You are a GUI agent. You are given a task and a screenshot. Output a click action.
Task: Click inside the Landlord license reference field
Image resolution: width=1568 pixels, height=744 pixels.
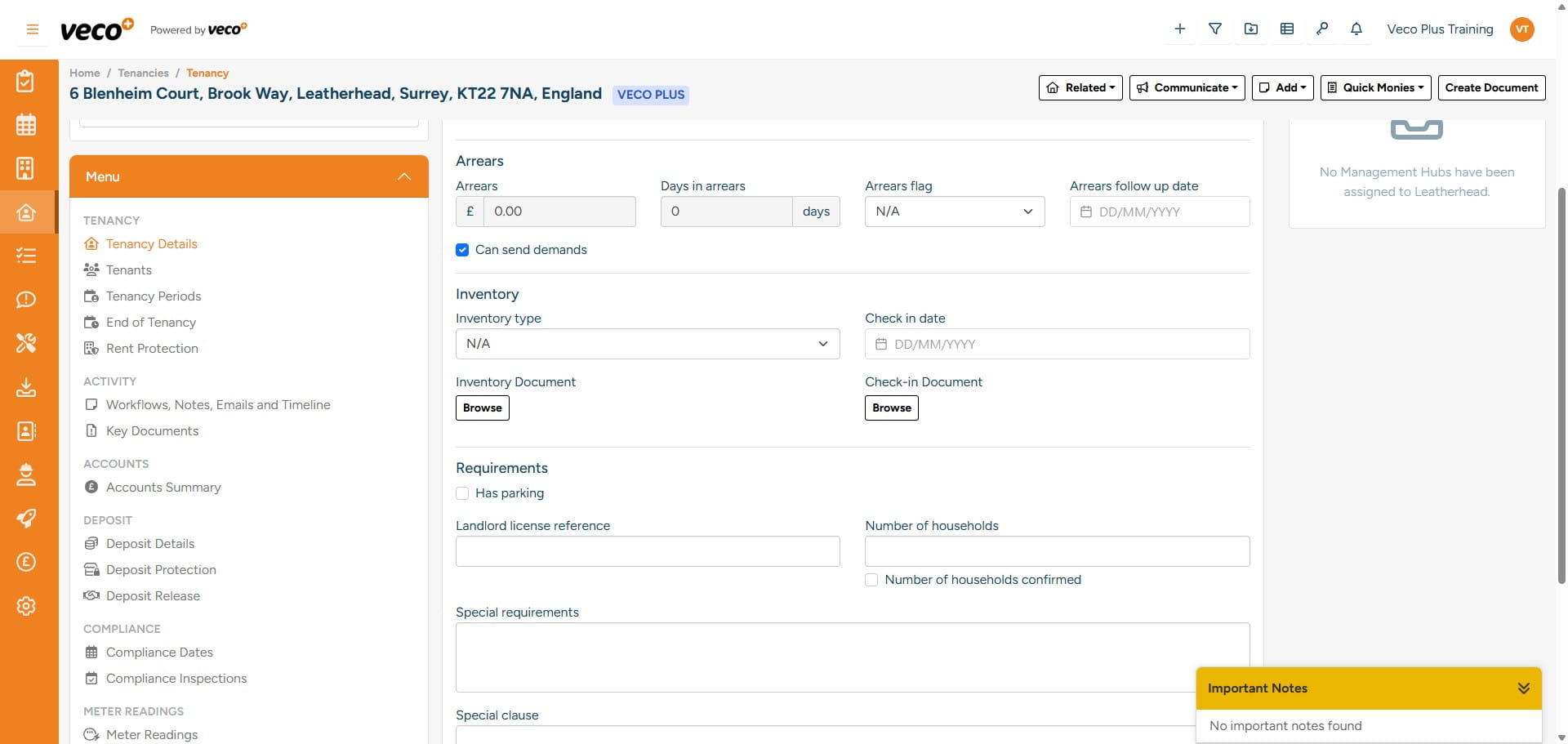647,550
